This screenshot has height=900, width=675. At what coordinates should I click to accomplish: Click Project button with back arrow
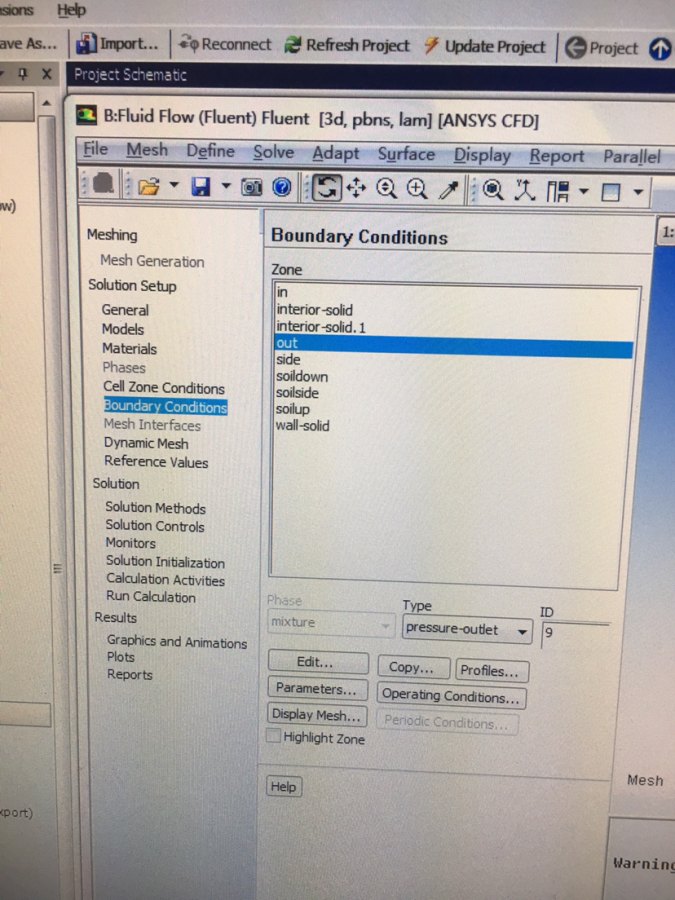click(602, 48)
